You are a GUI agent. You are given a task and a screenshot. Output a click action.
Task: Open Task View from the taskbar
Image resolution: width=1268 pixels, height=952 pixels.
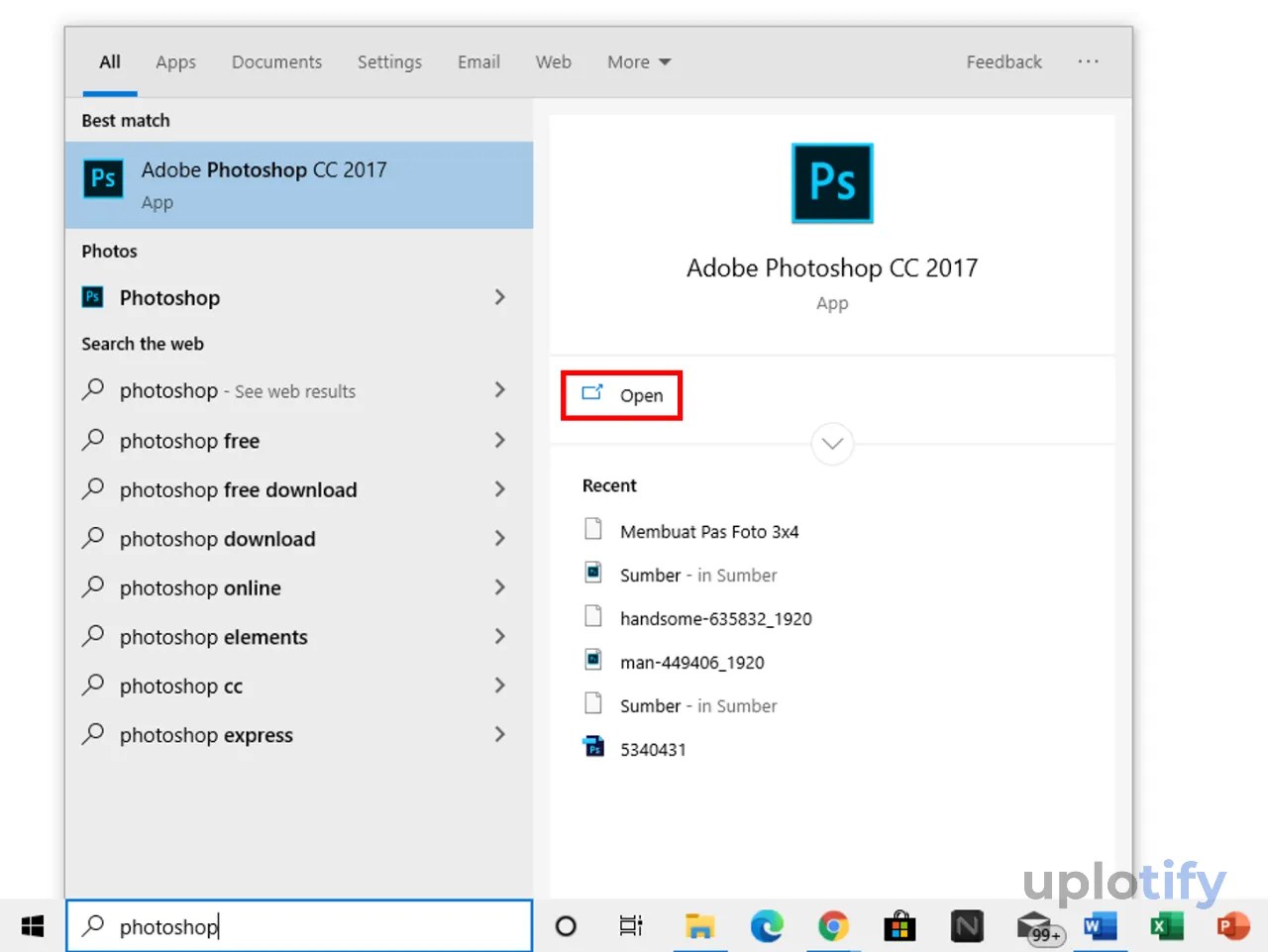tap(631, 926)
